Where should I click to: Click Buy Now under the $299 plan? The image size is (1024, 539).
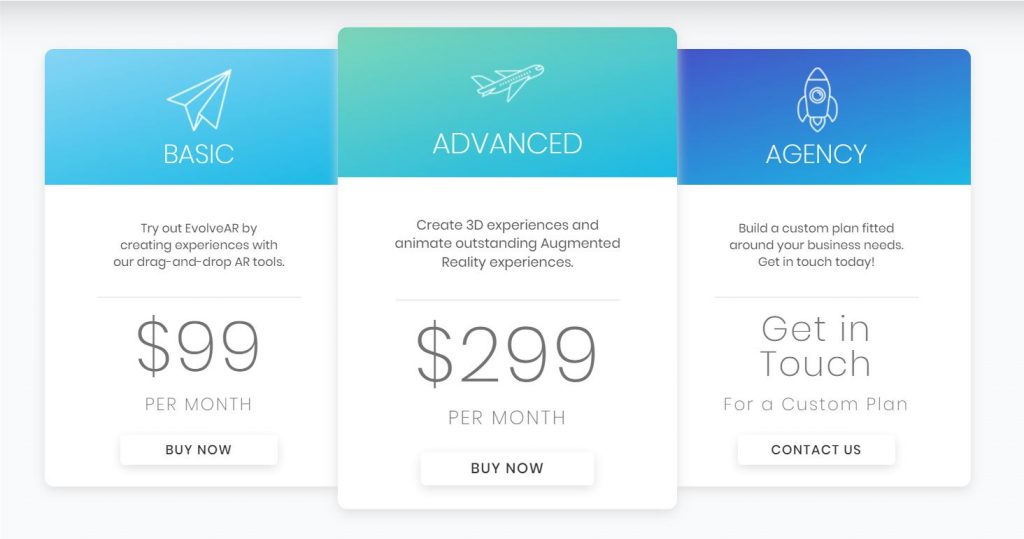click(507, 468)
